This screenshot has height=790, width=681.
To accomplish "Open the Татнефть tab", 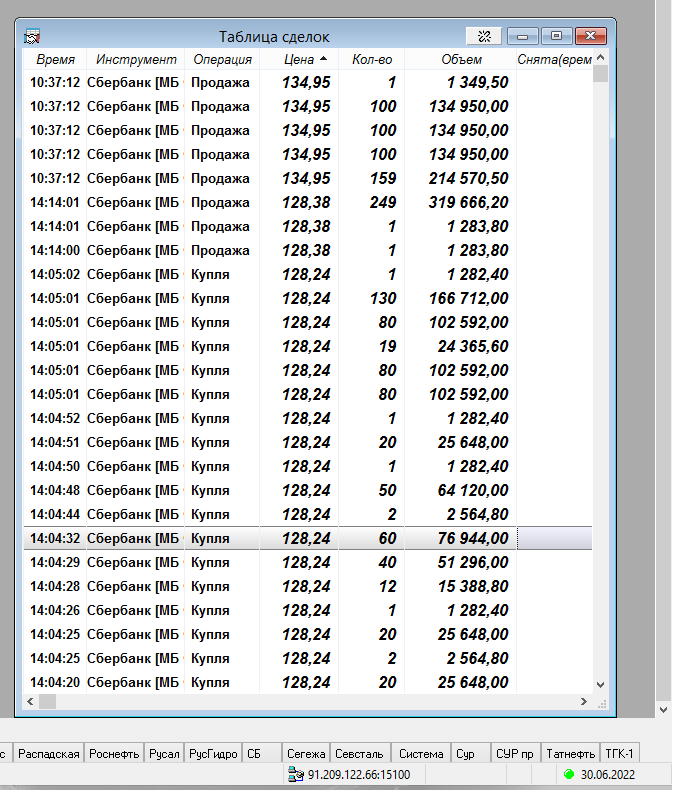I will 570,754.
